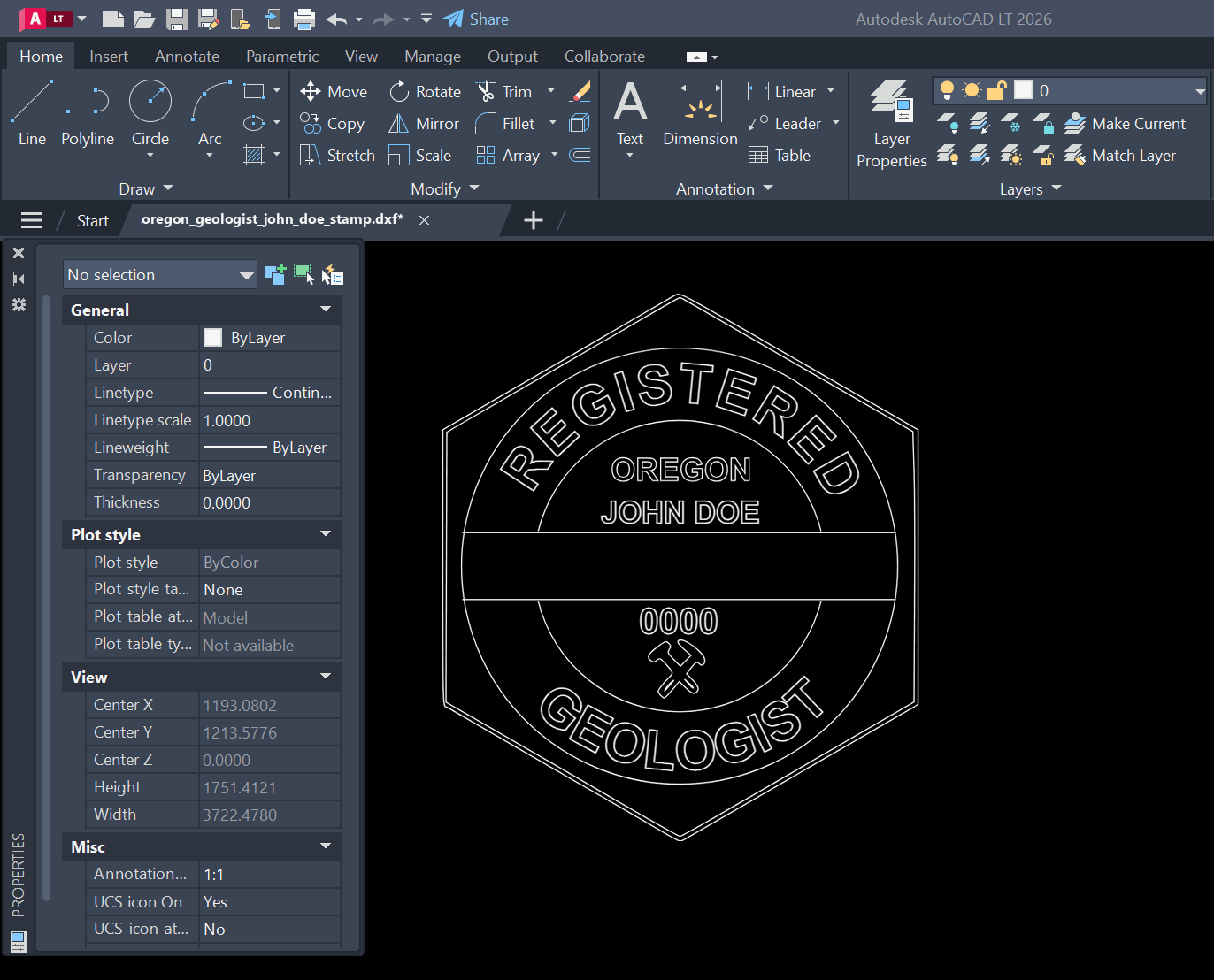Click Match Layer button
Screen dimensions: 1214x980
(1120, 156)
